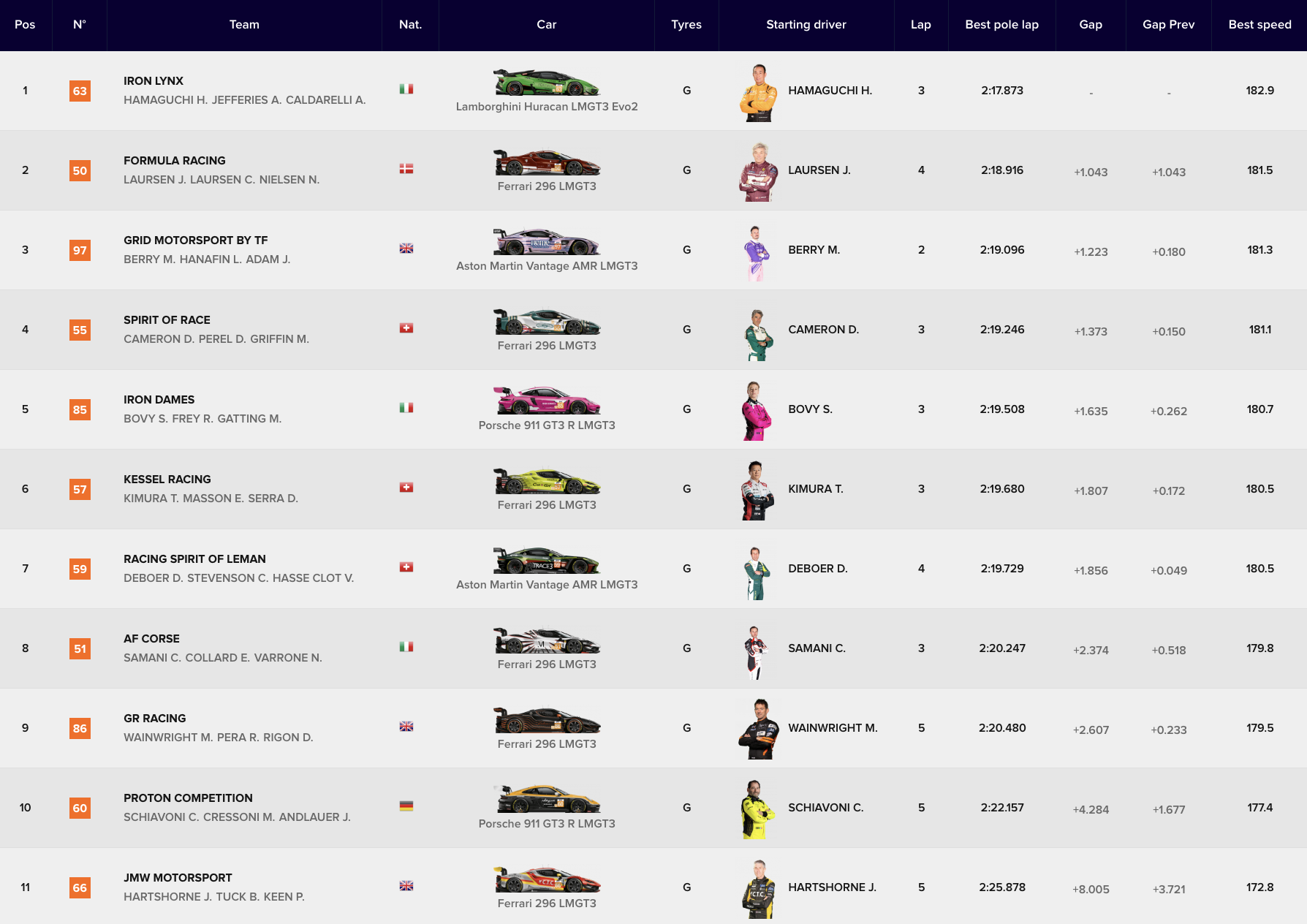1307x924 pixels.
Task: Click the Starting driver column header
Action: tap(806, 25)
